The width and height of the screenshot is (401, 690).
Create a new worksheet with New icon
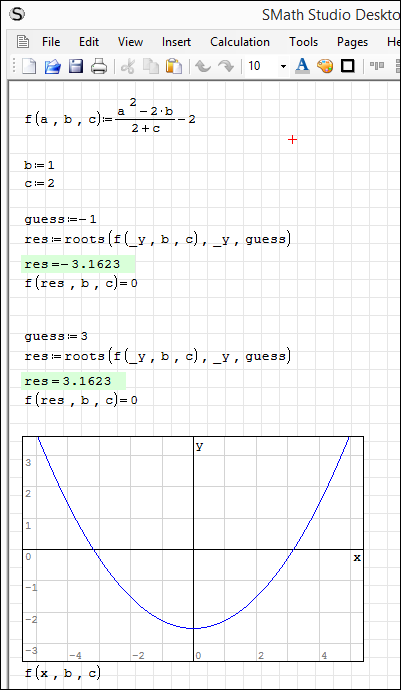pyautogui.click(x=29, y=66)
